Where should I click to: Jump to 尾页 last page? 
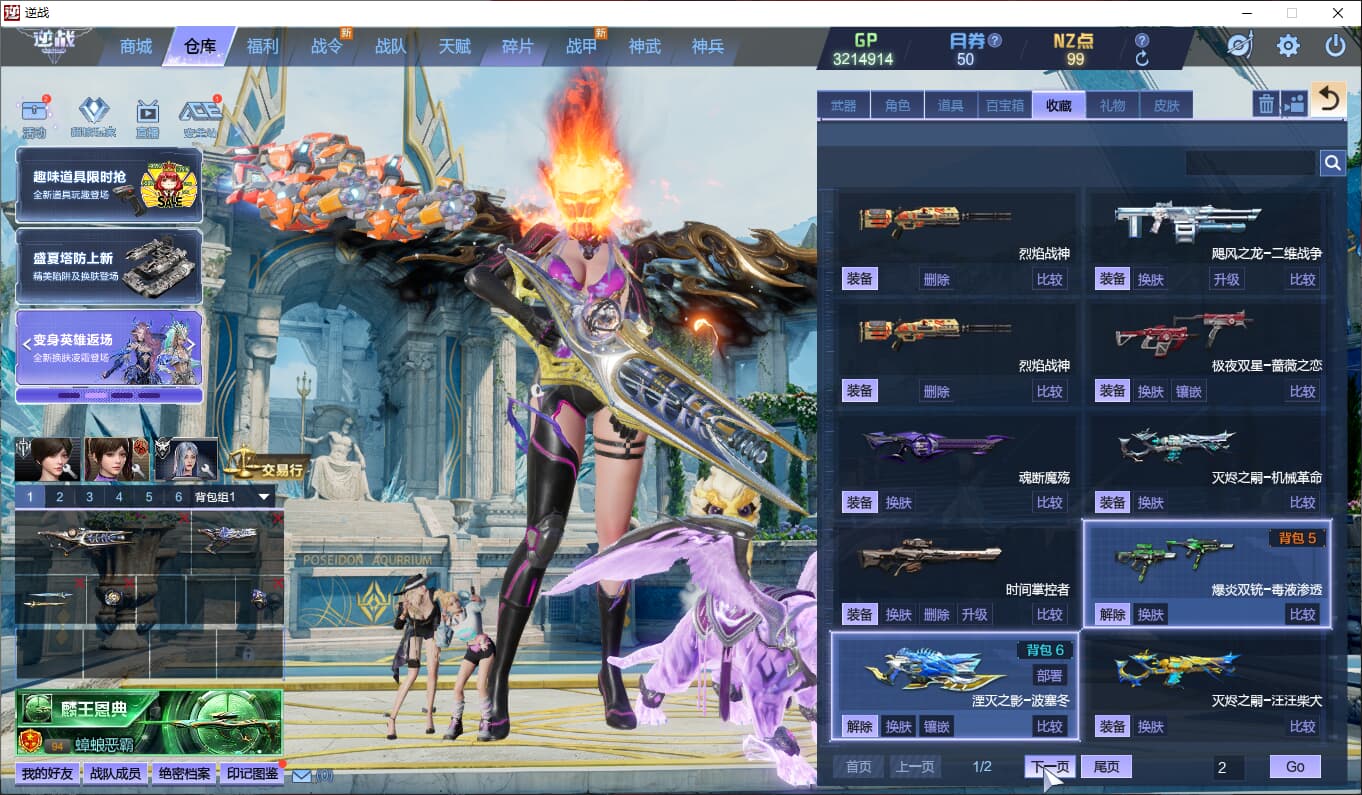[1106, 767]
